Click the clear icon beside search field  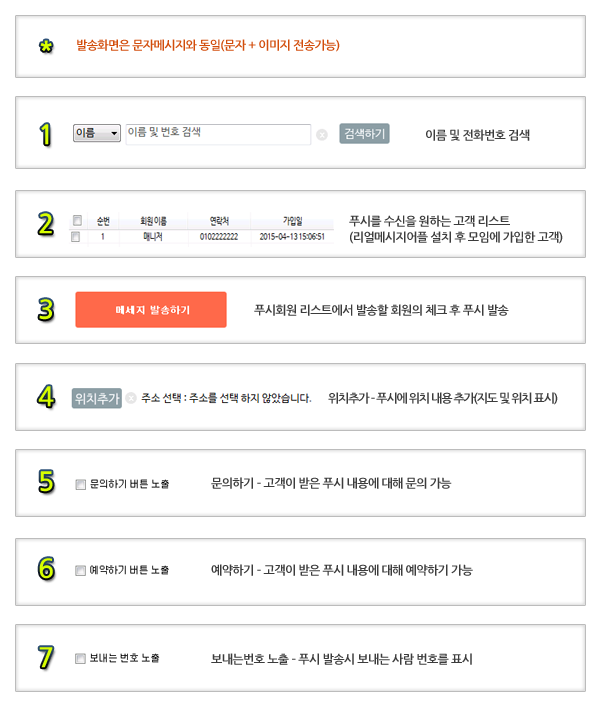click(x=322, y=134)
